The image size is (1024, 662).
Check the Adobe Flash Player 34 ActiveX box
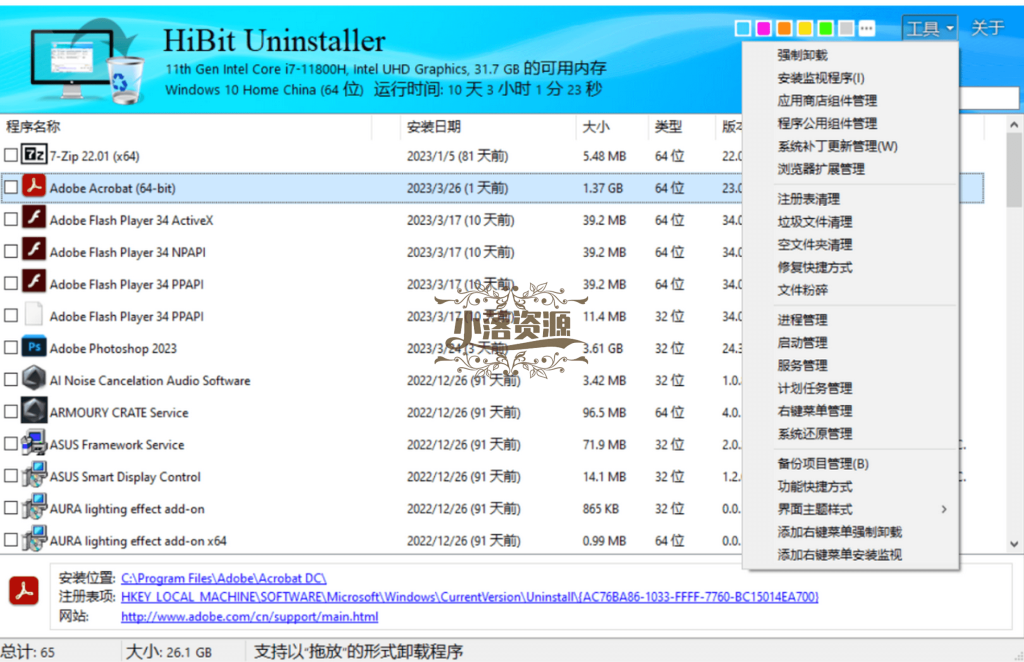pyautogui.click(x=10, y=219)
